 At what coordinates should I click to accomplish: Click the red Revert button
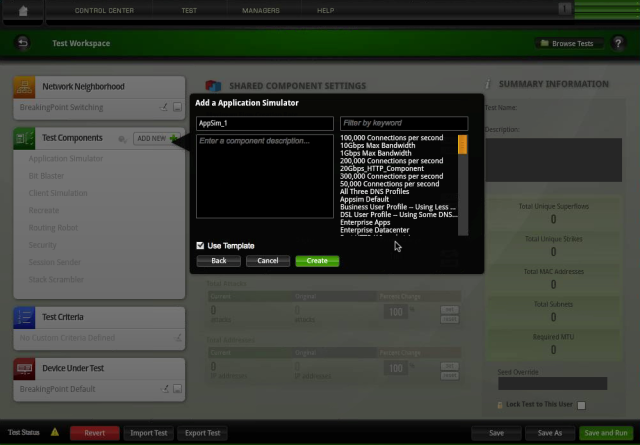click(95, 433)
